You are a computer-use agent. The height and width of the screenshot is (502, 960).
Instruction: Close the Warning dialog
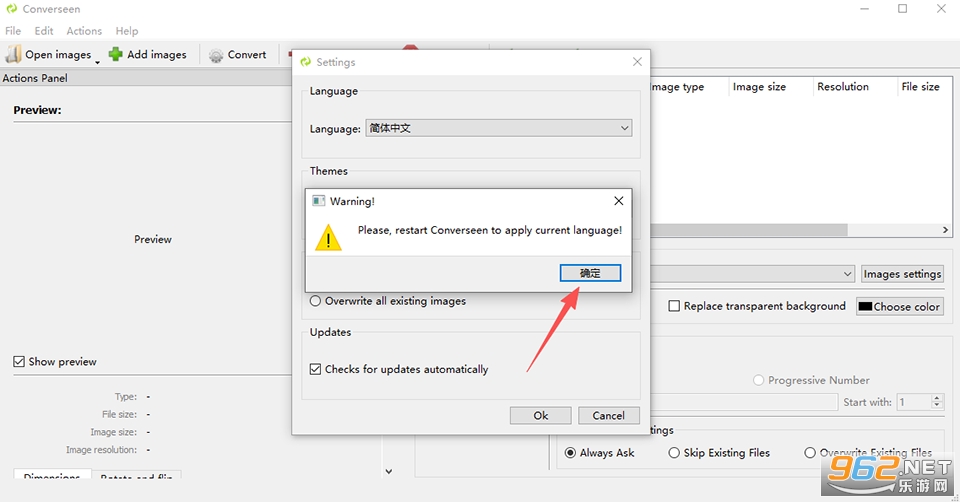click(x=618, y=201)
